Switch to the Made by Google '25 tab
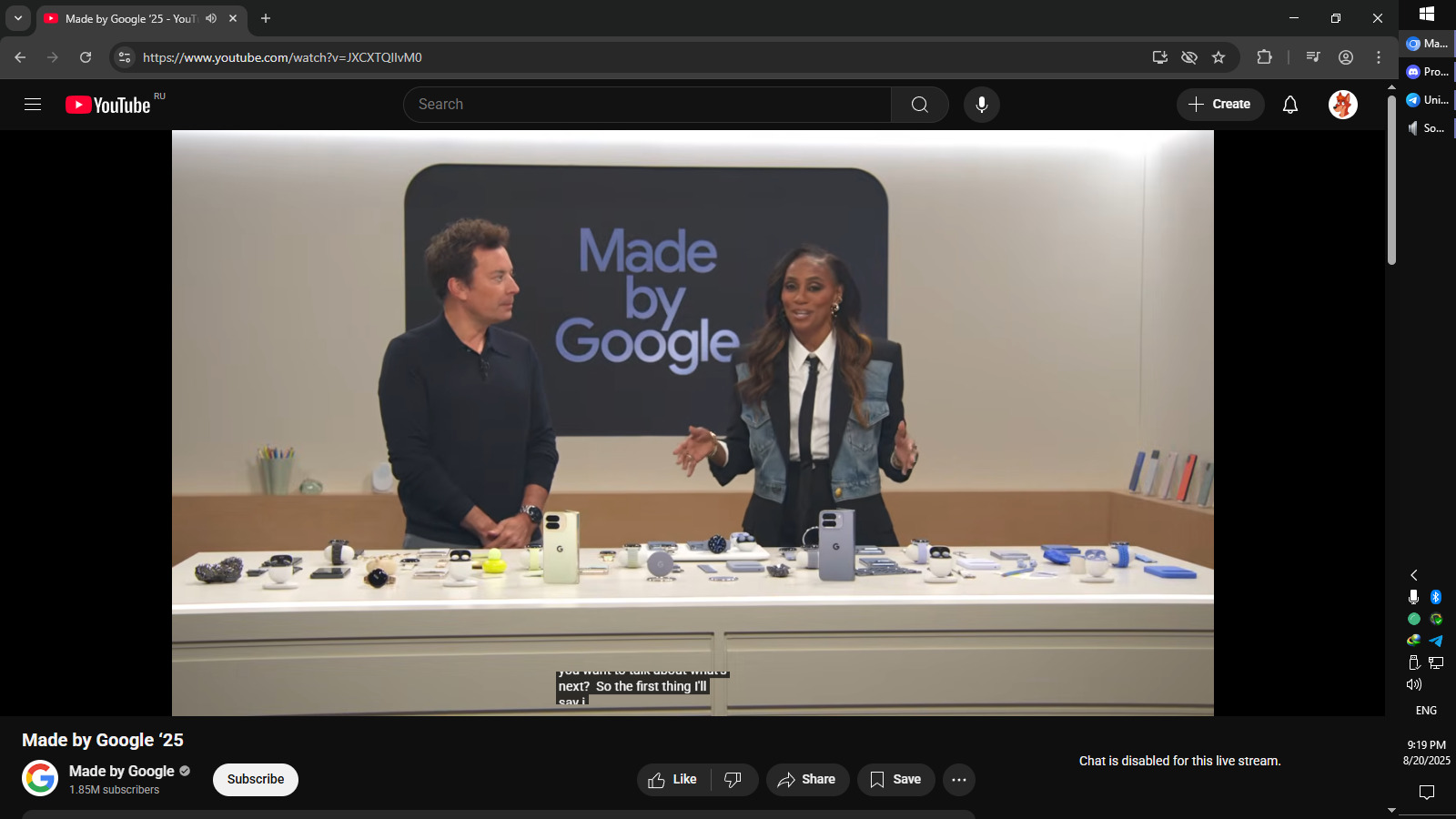The width and height of the screenshot is (1456, 819). (x=130, y=18)
